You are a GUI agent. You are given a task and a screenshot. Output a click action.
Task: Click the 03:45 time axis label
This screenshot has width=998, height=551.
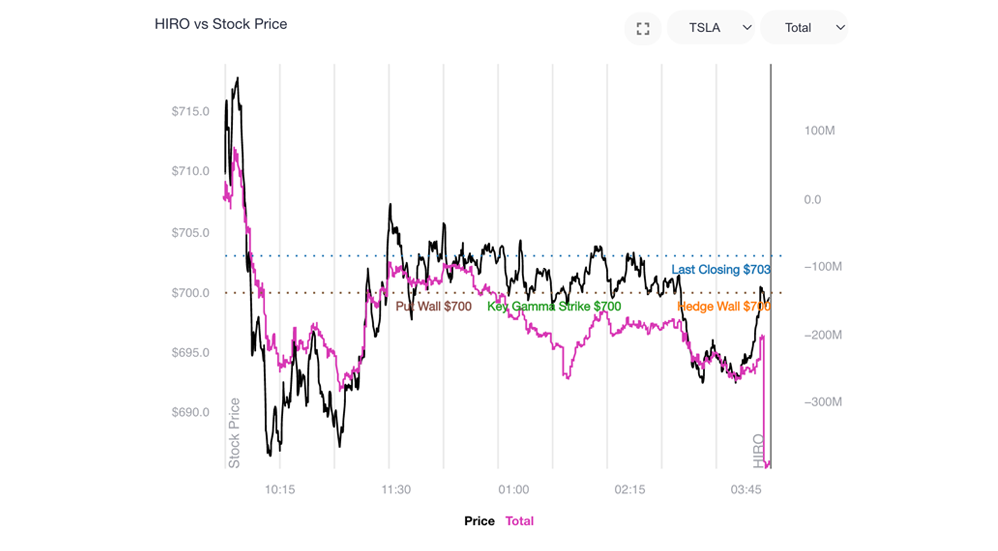(746, 490)
